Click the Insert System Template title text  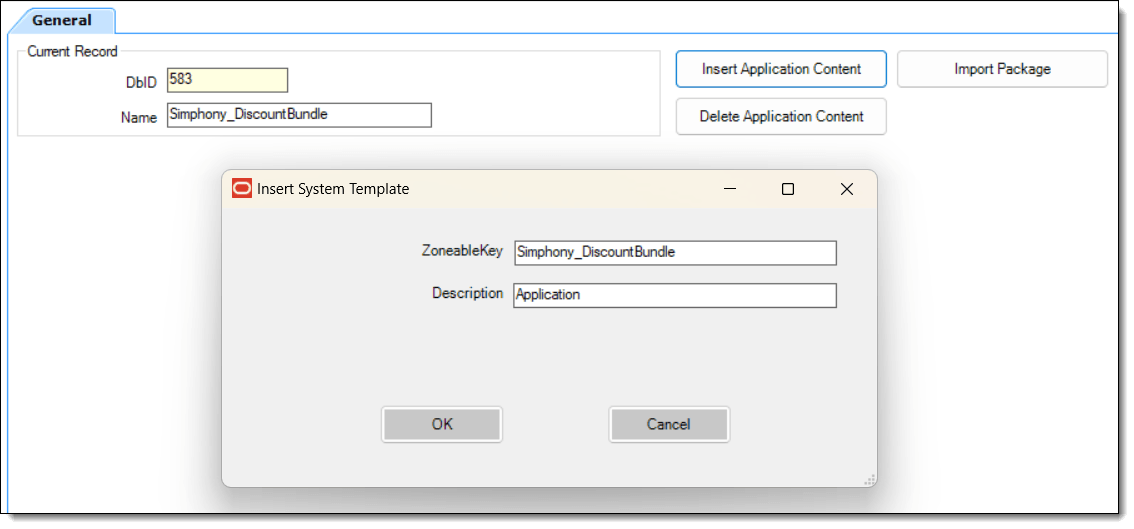tap(333, 189)
